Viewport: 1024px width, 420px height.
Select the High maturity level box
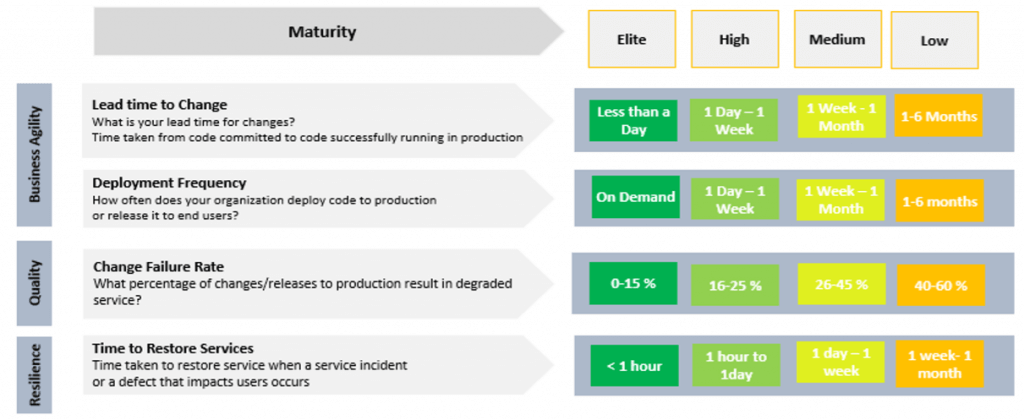tap(734, 40)
